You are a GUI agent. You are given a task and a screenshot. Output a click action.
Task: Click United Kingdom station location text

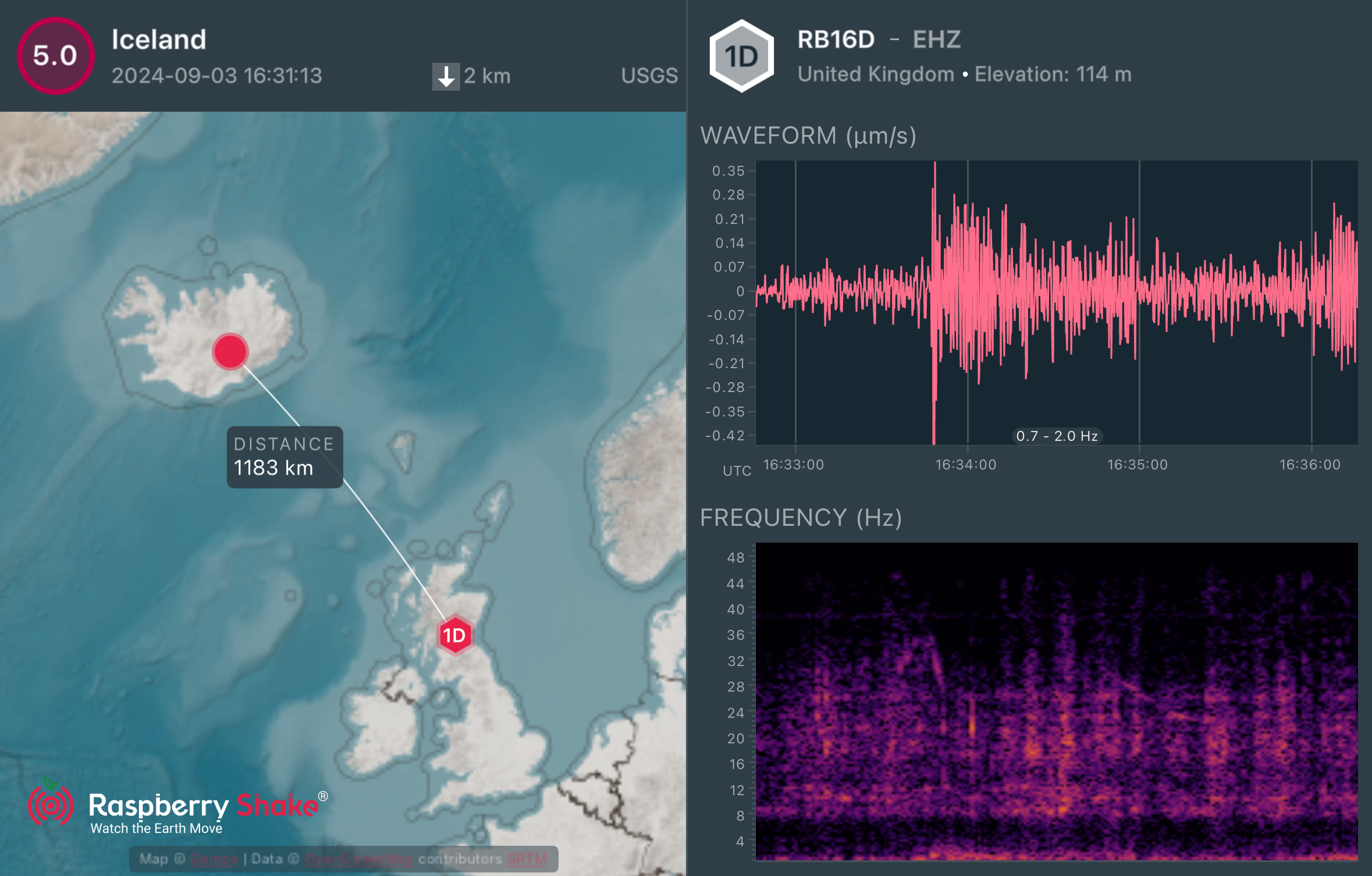876,74
